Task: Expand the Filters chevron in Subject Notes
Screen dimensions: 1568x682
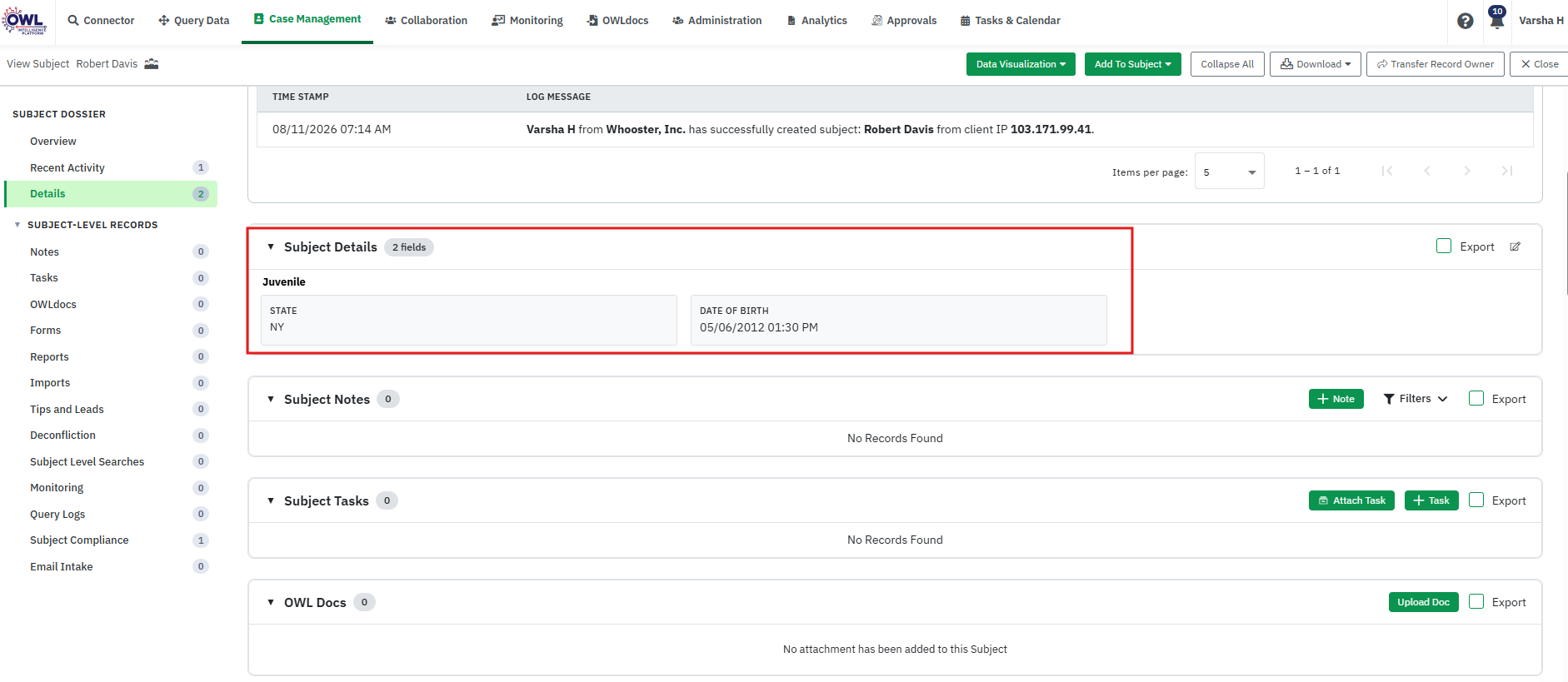Action: [1442, 399]
